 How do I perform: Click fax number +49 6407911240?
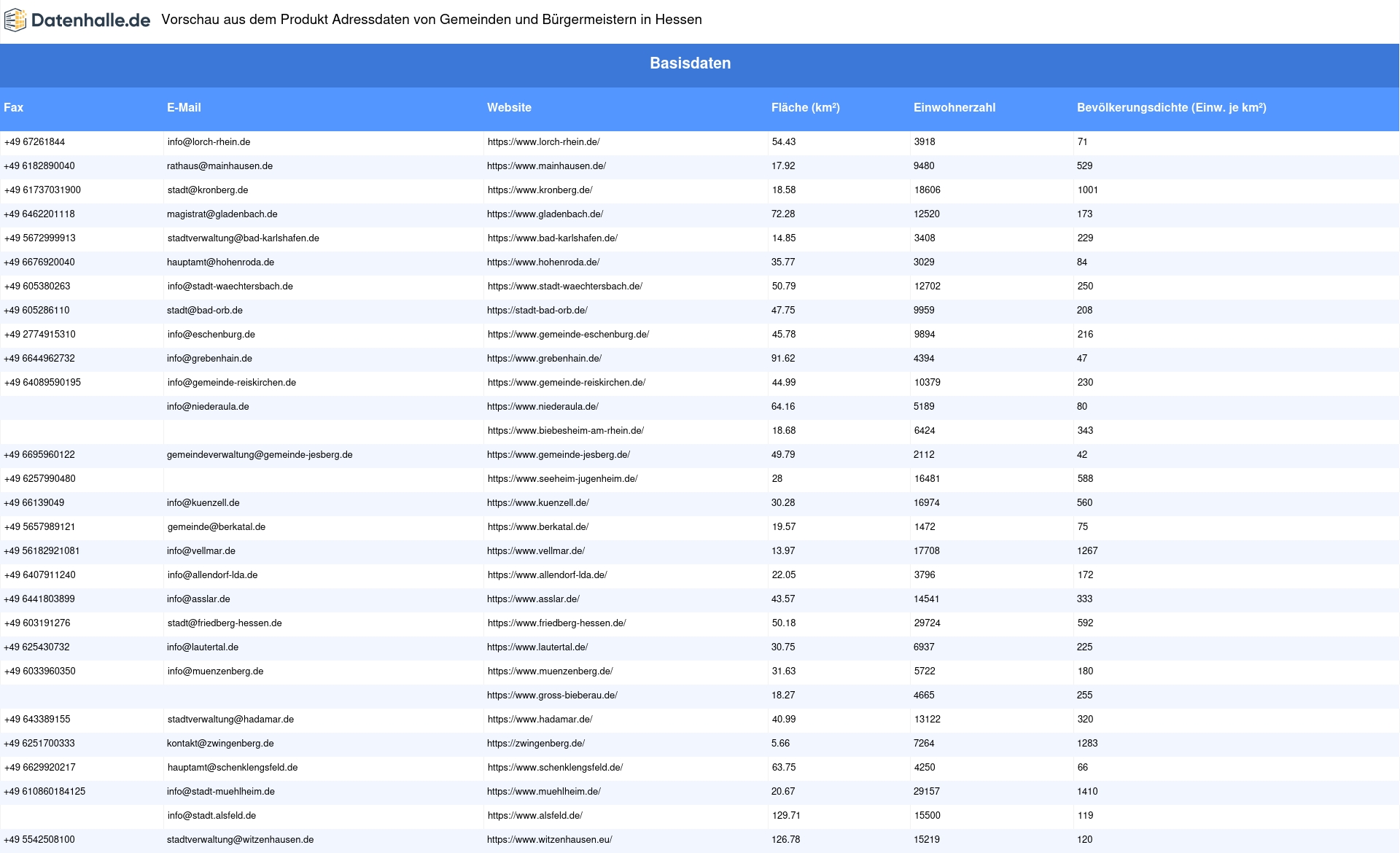(x=40, y=575)
